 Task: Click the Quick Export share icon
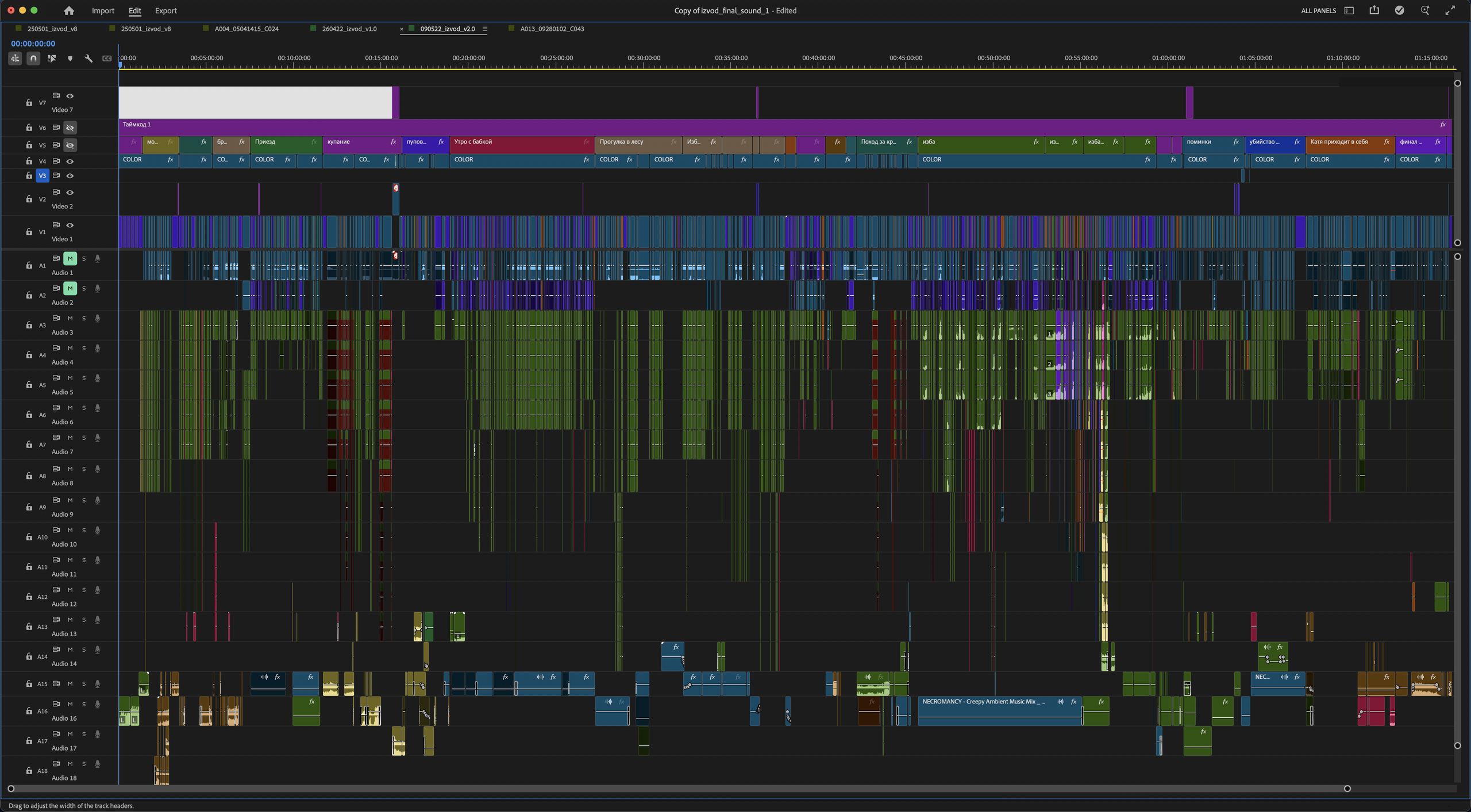[x=1374, y=10]
